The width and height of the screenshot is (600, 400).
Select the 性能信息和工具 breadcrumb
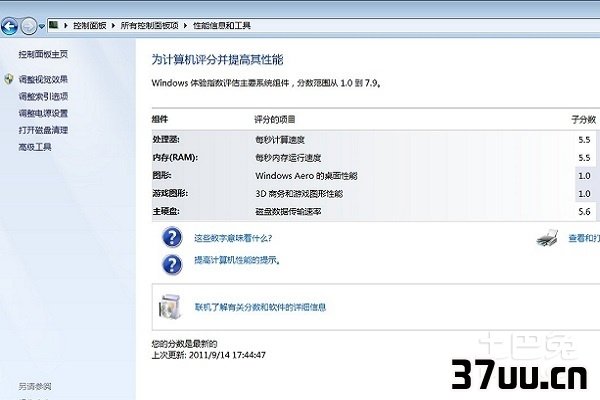222,26
